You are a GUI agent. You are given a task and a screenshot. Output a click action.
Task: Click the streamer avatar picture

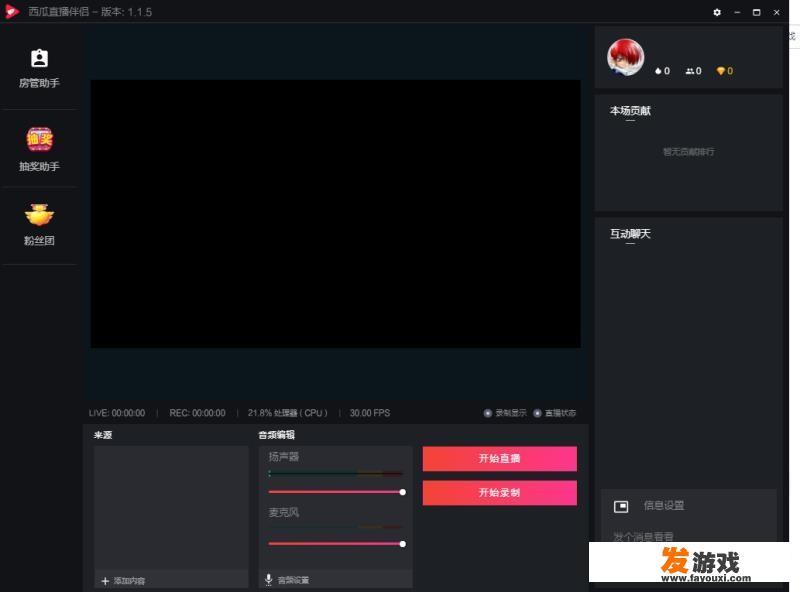(x=626, y=57)
